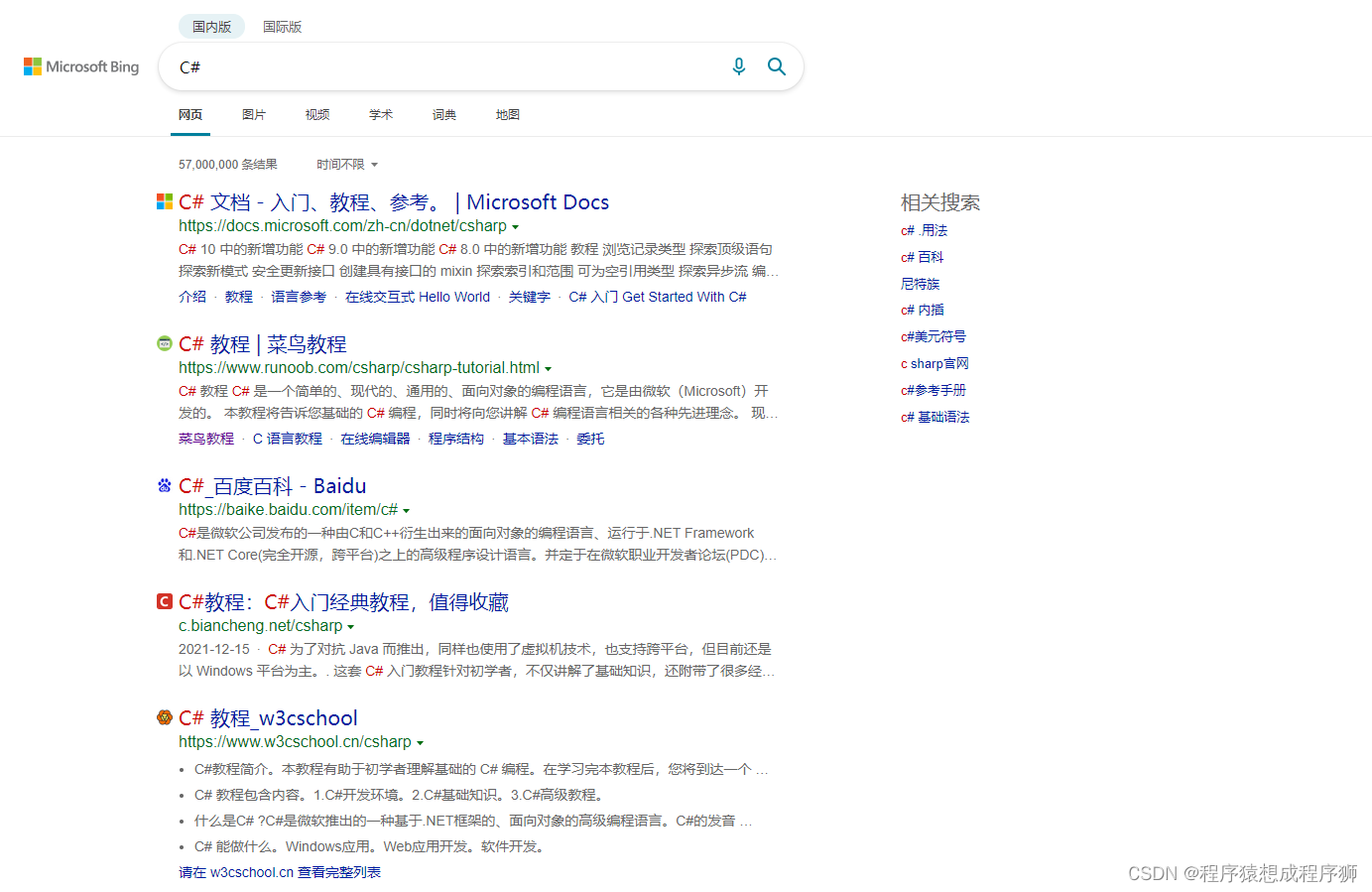Image resolution: width=1372 pixels, height=892 pixels.
Task: Click the www.w3cschool.cn/csharp URL
Action: click(295, 742)
